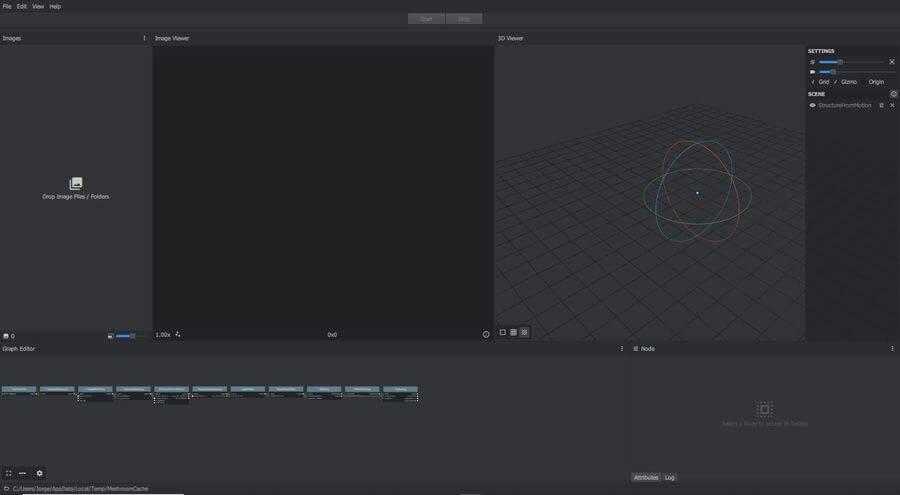Adjust the thumbnail size slider in Images panel
Screen dimensions: 900x495
coord(125,336)
